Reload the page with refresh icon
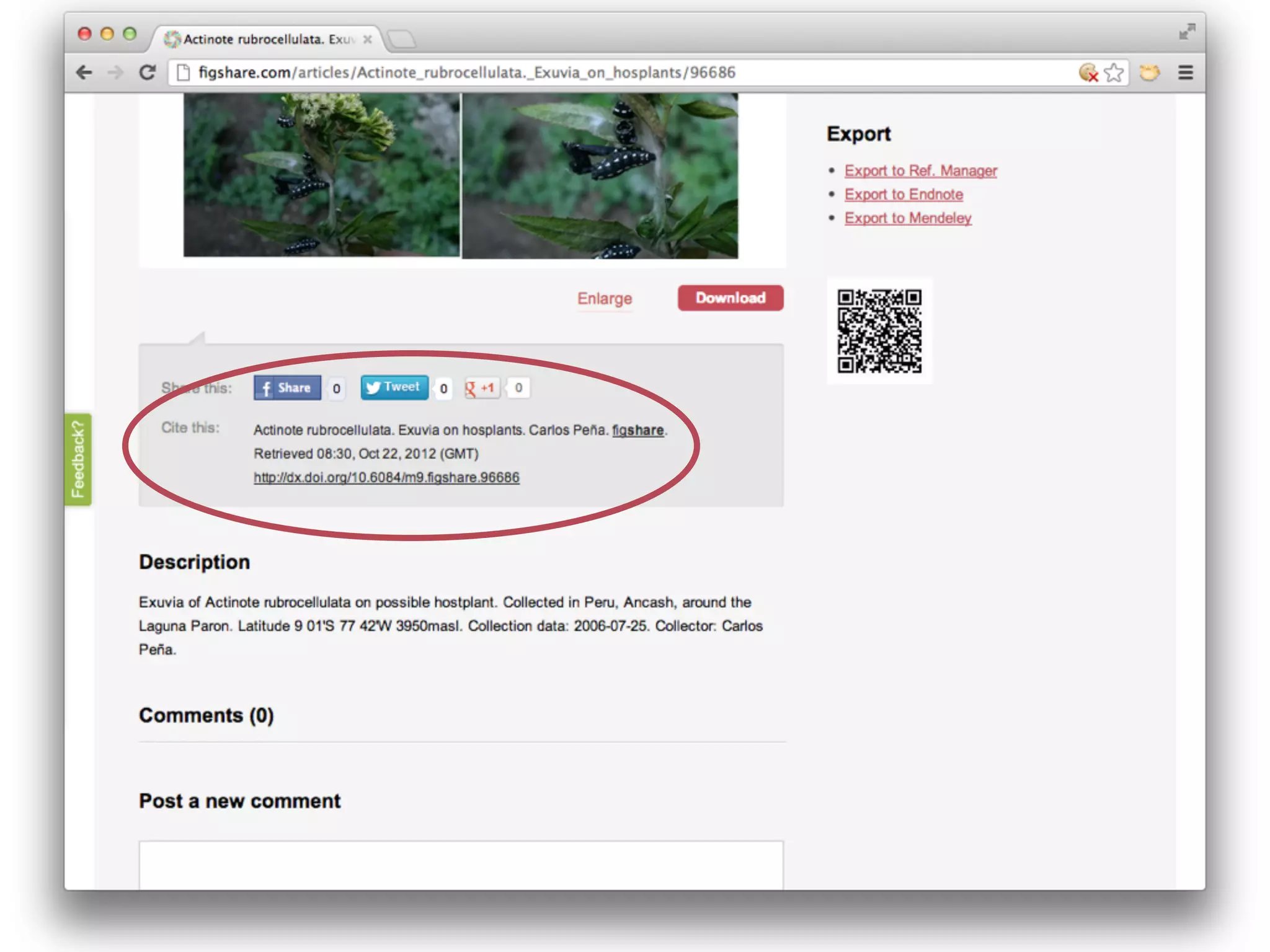This screenshot has width=1270, height=952. (148, 73)
